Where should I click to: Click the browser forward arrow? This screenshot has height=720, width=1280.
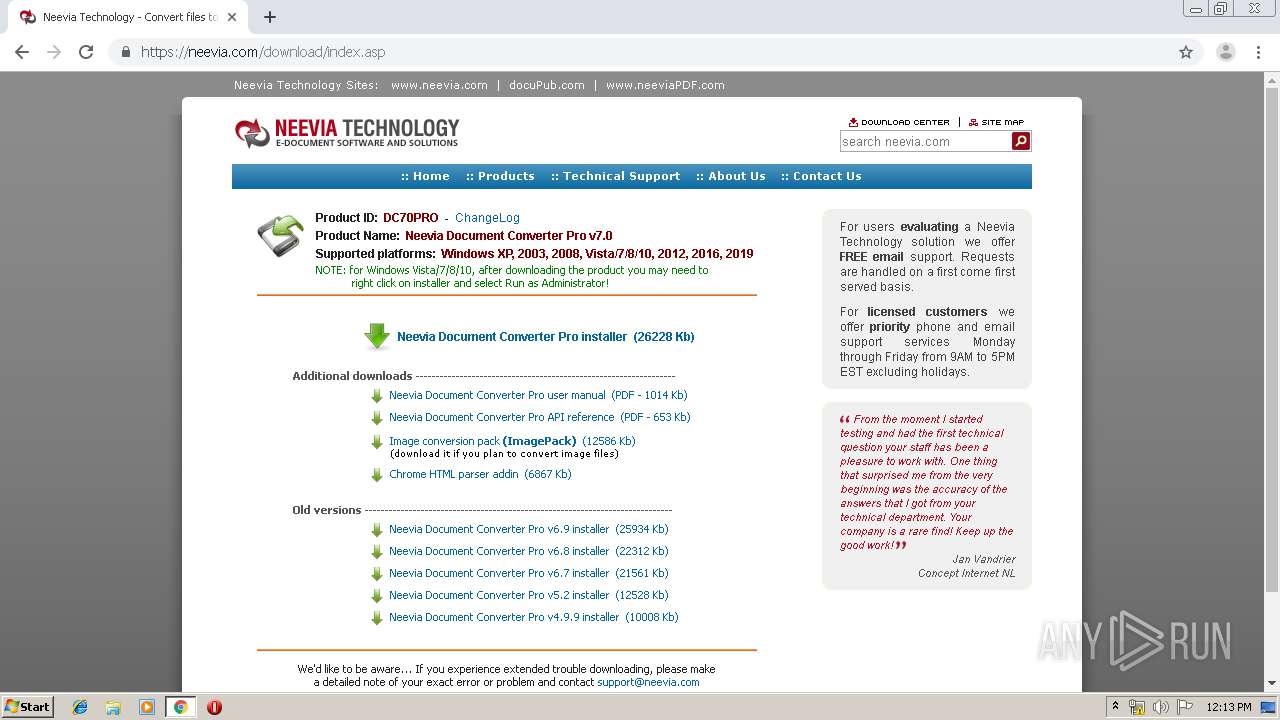click(54, 52)
